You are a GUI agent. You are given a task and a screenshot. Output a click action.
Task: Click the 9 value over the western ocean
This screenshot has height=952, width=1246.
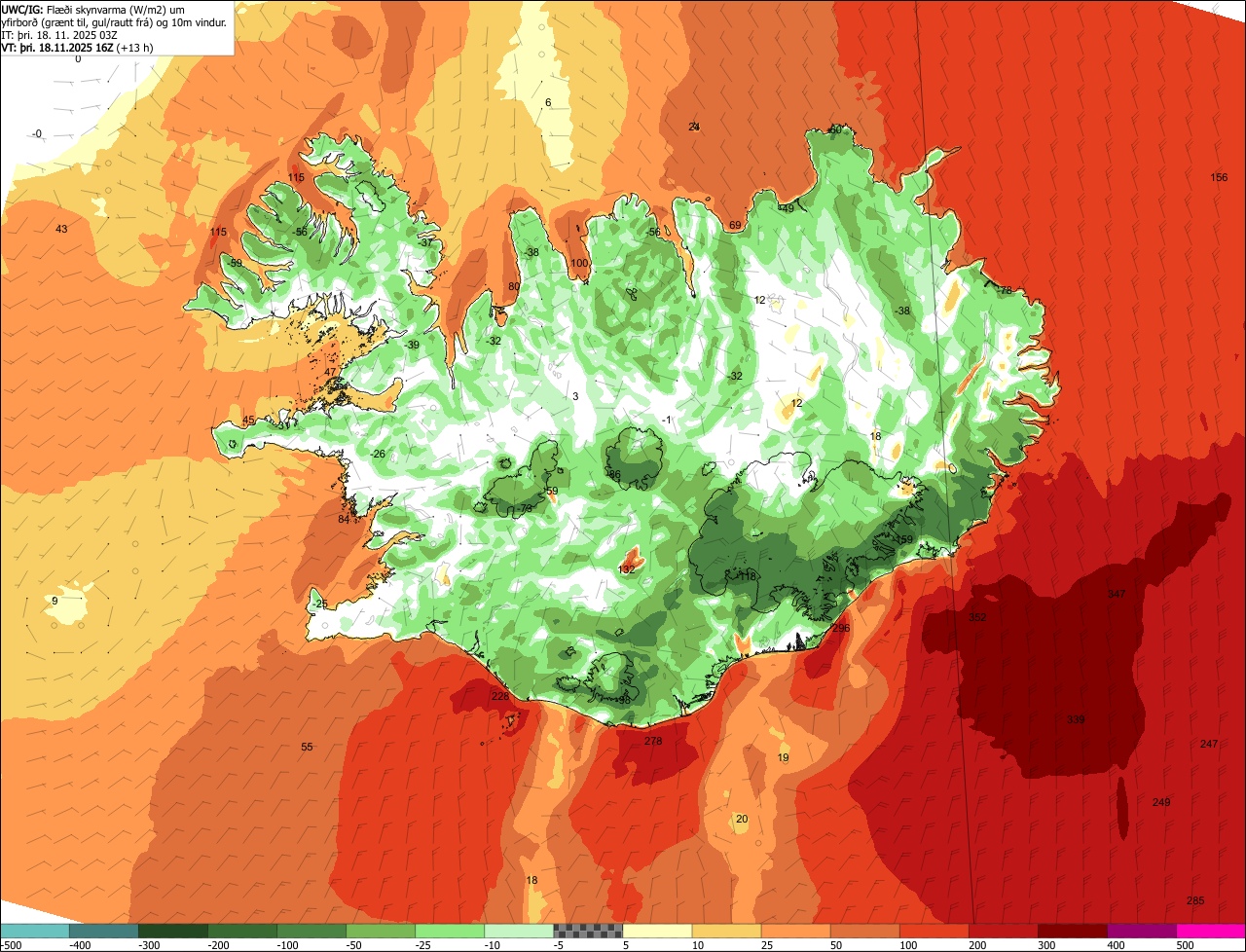55,601
